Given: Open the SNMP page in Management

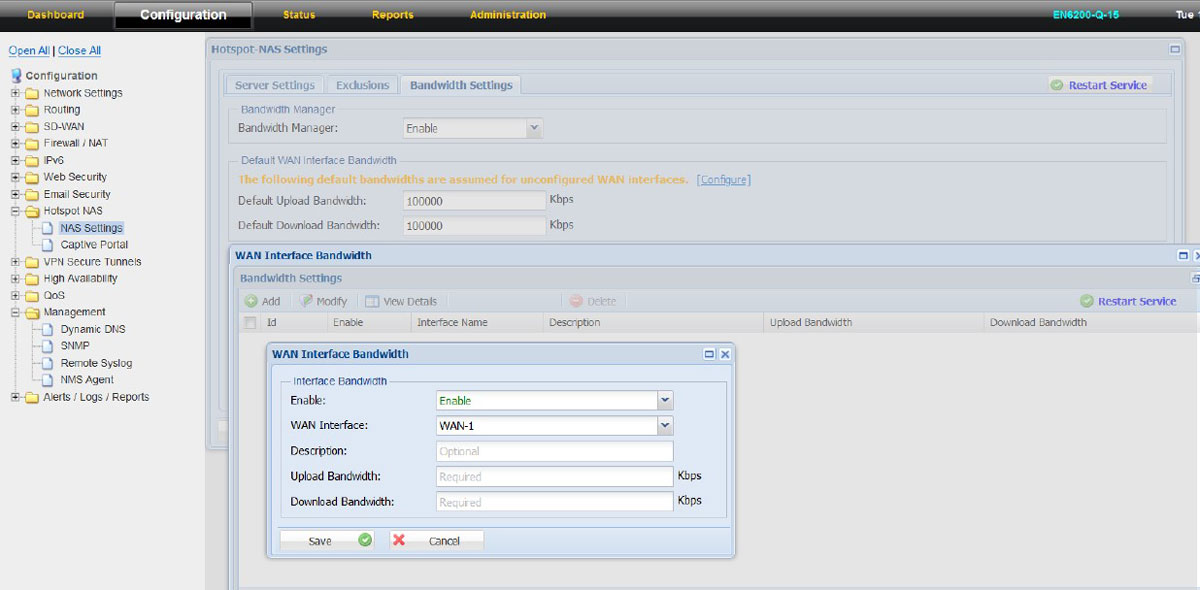Looking at the screenshot, I should point(75,346).
